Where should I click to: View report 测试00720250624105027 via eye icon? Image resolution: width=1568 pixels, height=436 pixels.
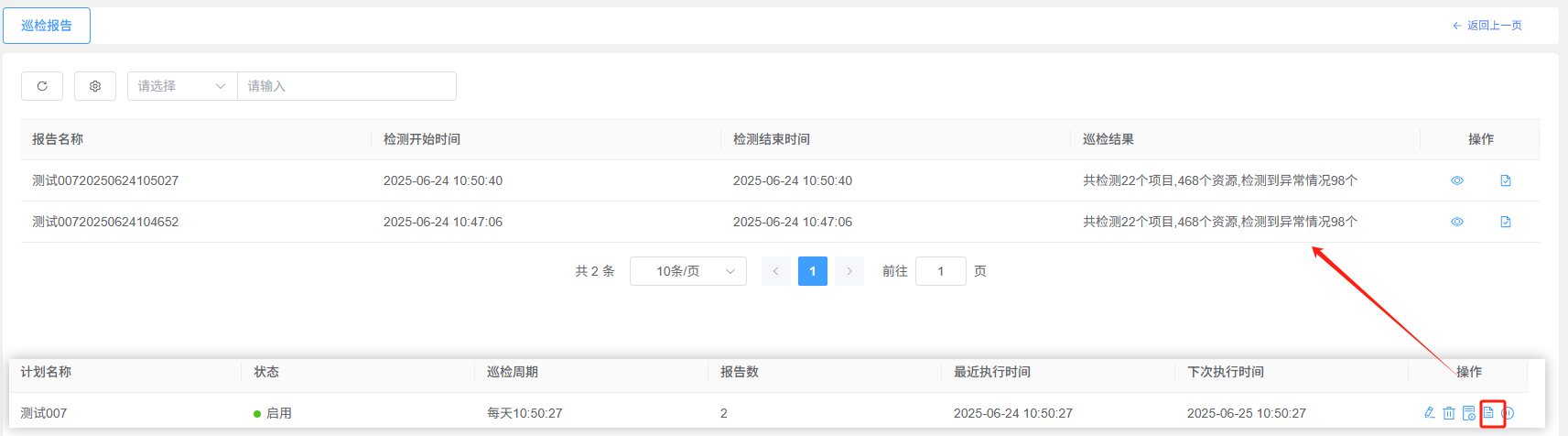click(x=1457, y=180)
